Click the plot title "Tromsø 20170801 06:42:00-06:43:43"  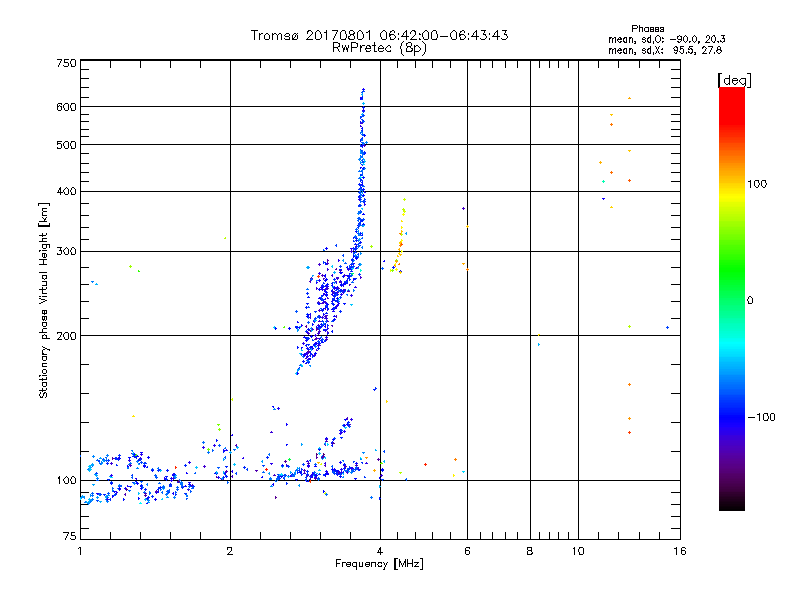379,35
